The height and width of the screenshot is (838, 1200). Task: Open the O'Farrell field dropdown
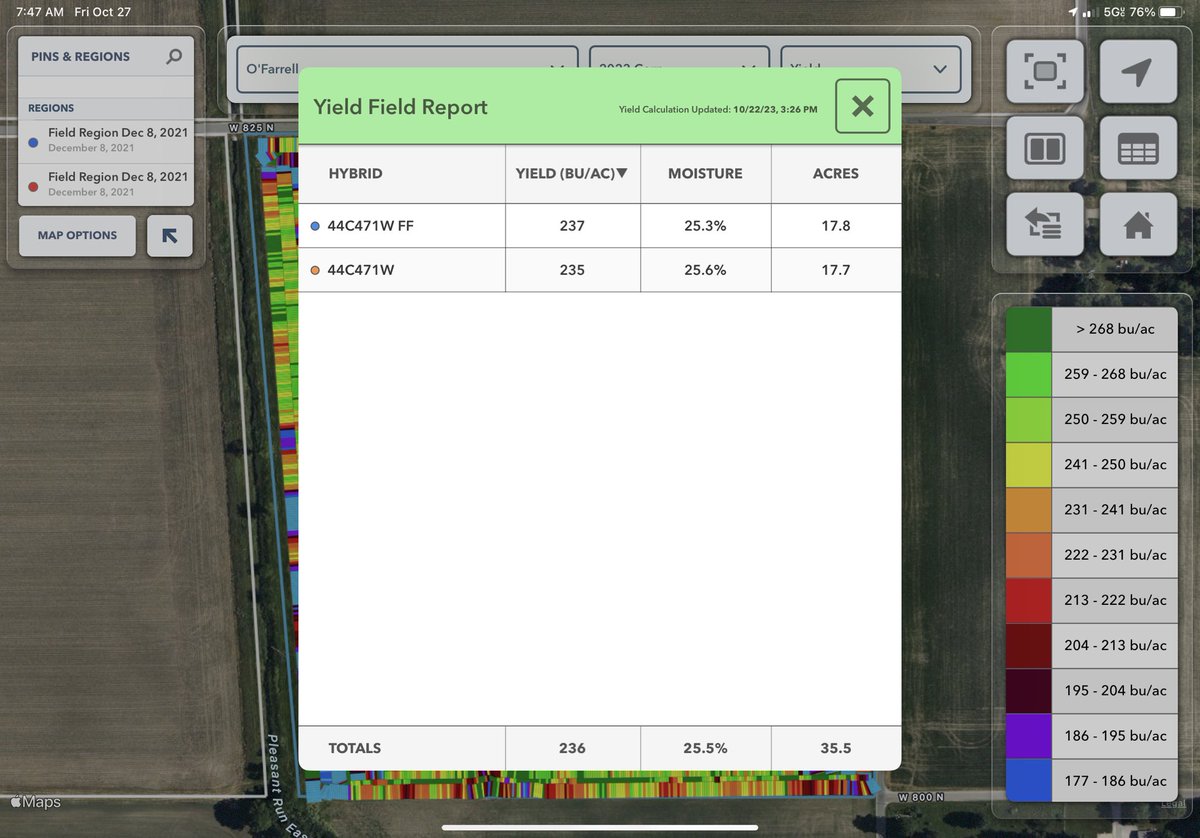point(407,69)
